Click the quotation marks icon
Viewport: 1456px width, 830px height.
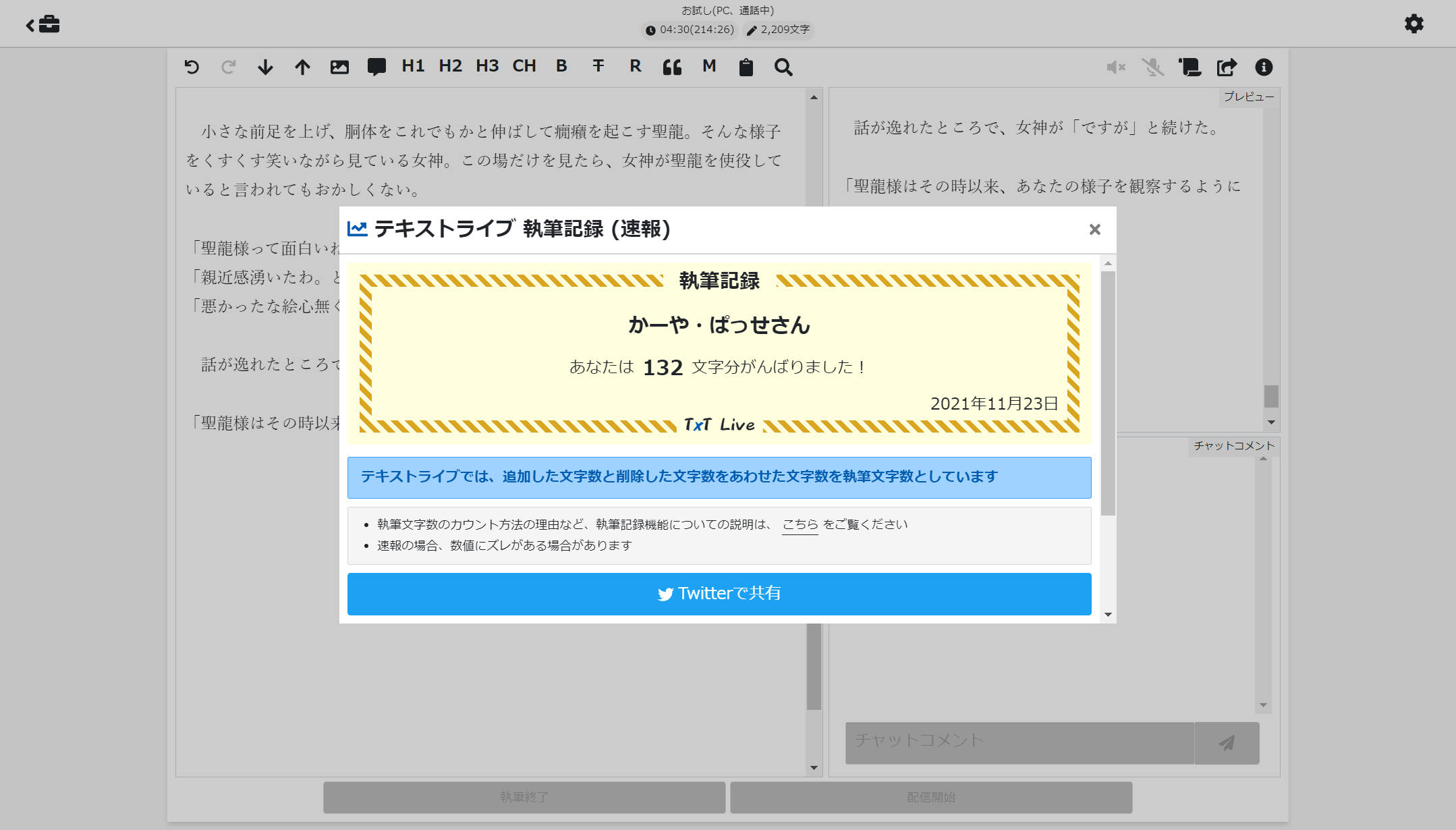coord(672,67)
